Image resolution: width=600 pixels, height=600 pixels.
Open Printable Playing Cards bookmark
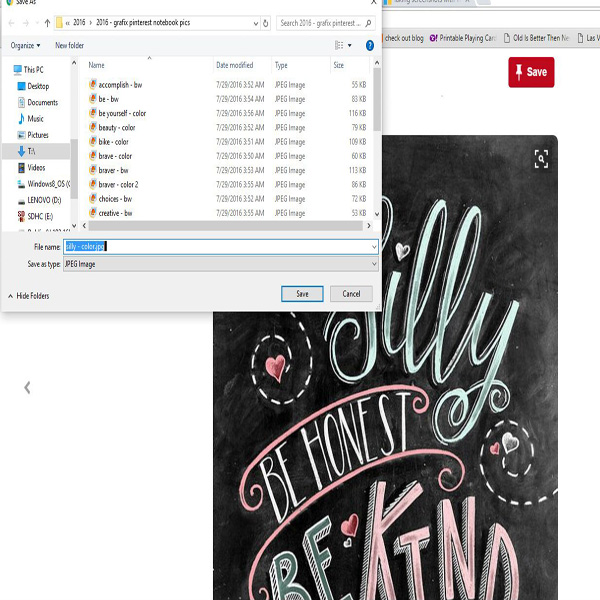point(463,38)
